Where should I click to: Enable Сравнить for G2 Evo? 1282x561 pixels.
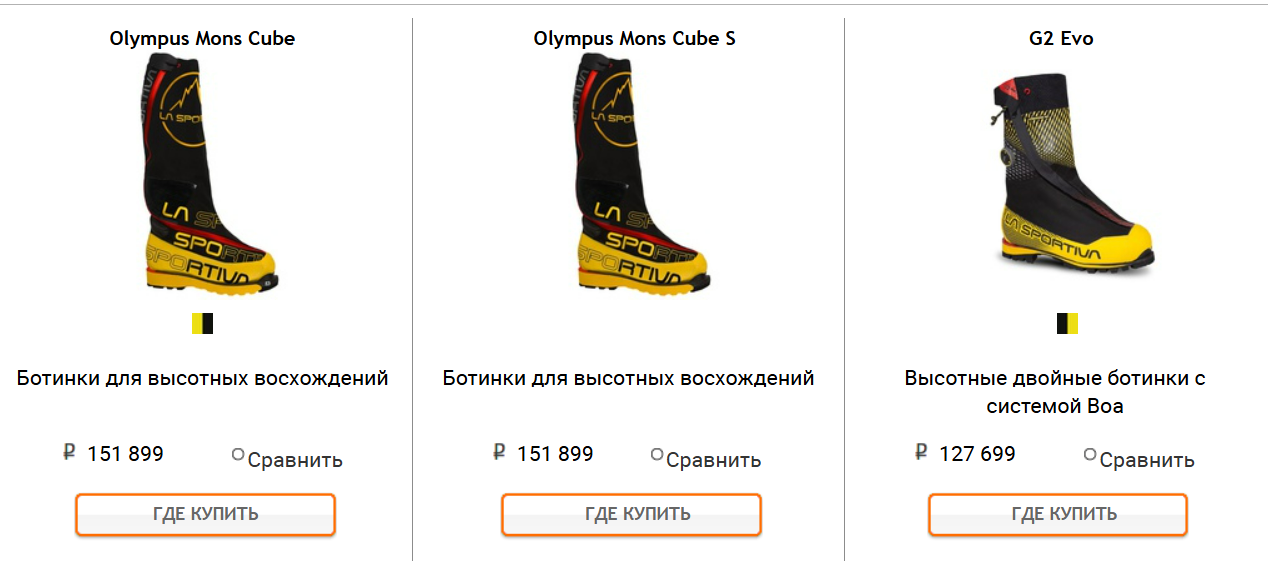(1090, 455)
